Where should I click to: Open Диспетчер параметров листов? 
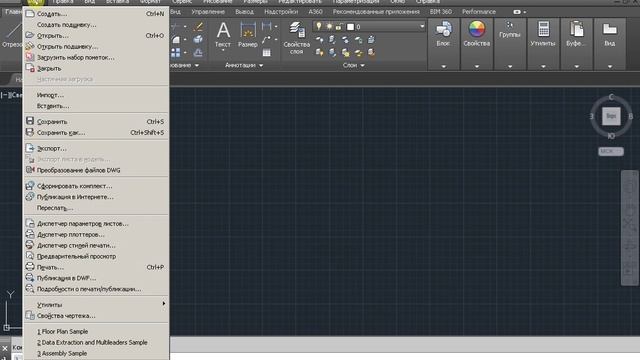[x=96, y=224]
